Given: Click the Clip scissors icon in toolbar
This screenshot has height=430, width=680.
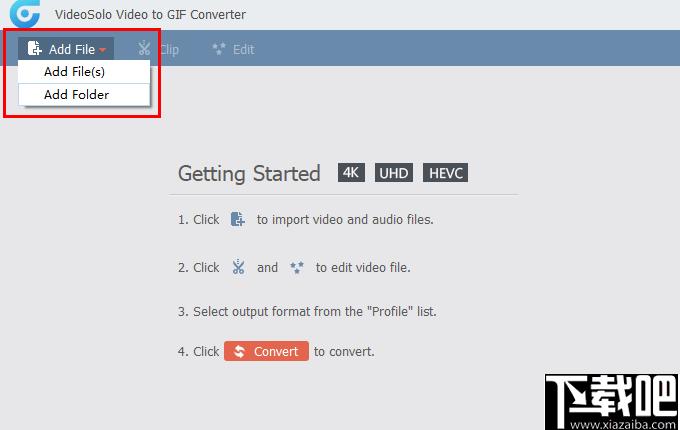Looking at the screenshot, I should tap(144, 49).
